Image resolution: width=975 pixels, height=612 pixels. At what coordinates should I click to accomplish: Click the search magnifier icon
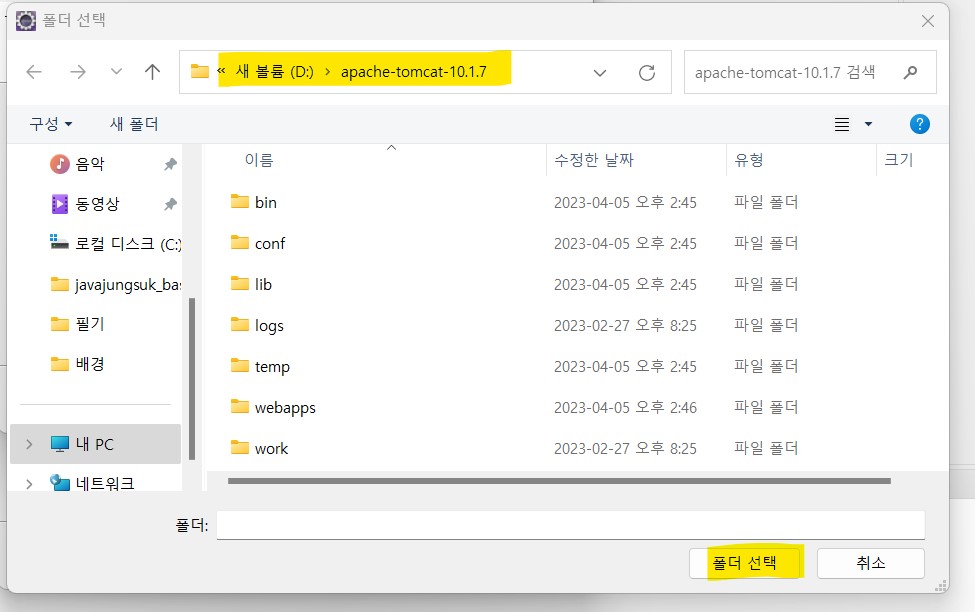(910, 73)
